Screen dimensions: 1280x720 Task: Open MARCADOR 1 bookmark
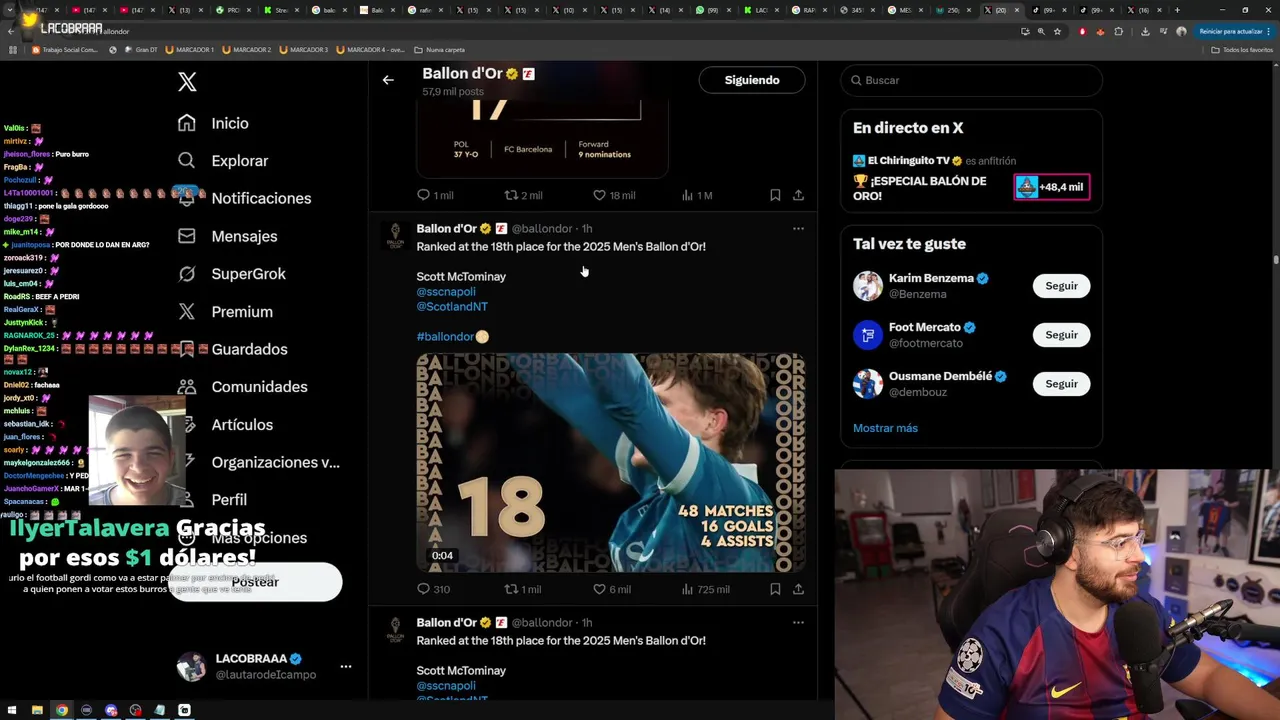click(190, 50)
